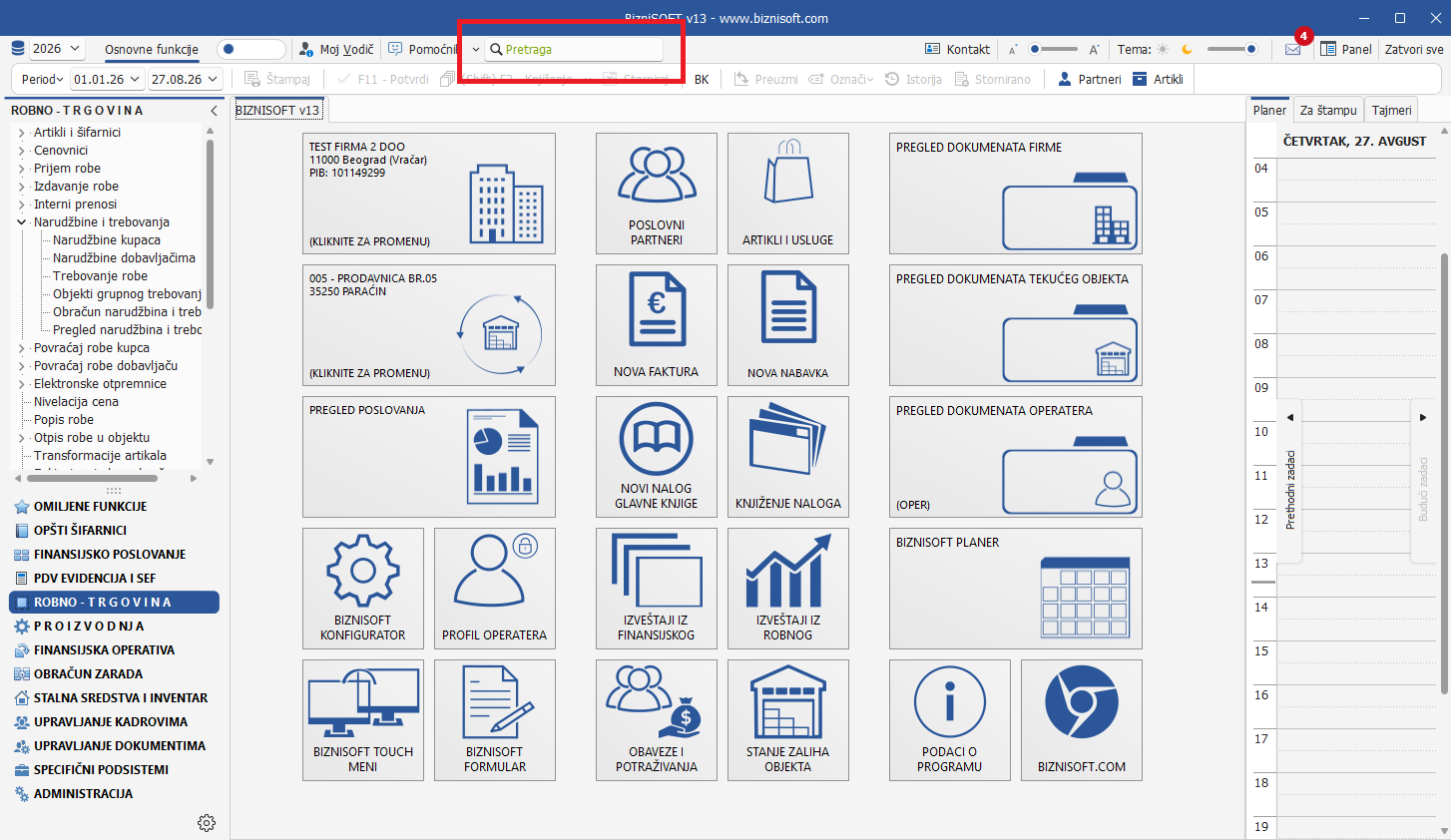Open the Partneri toolbar button
The image size is (1451, 840).
[x=1090, y=79]
